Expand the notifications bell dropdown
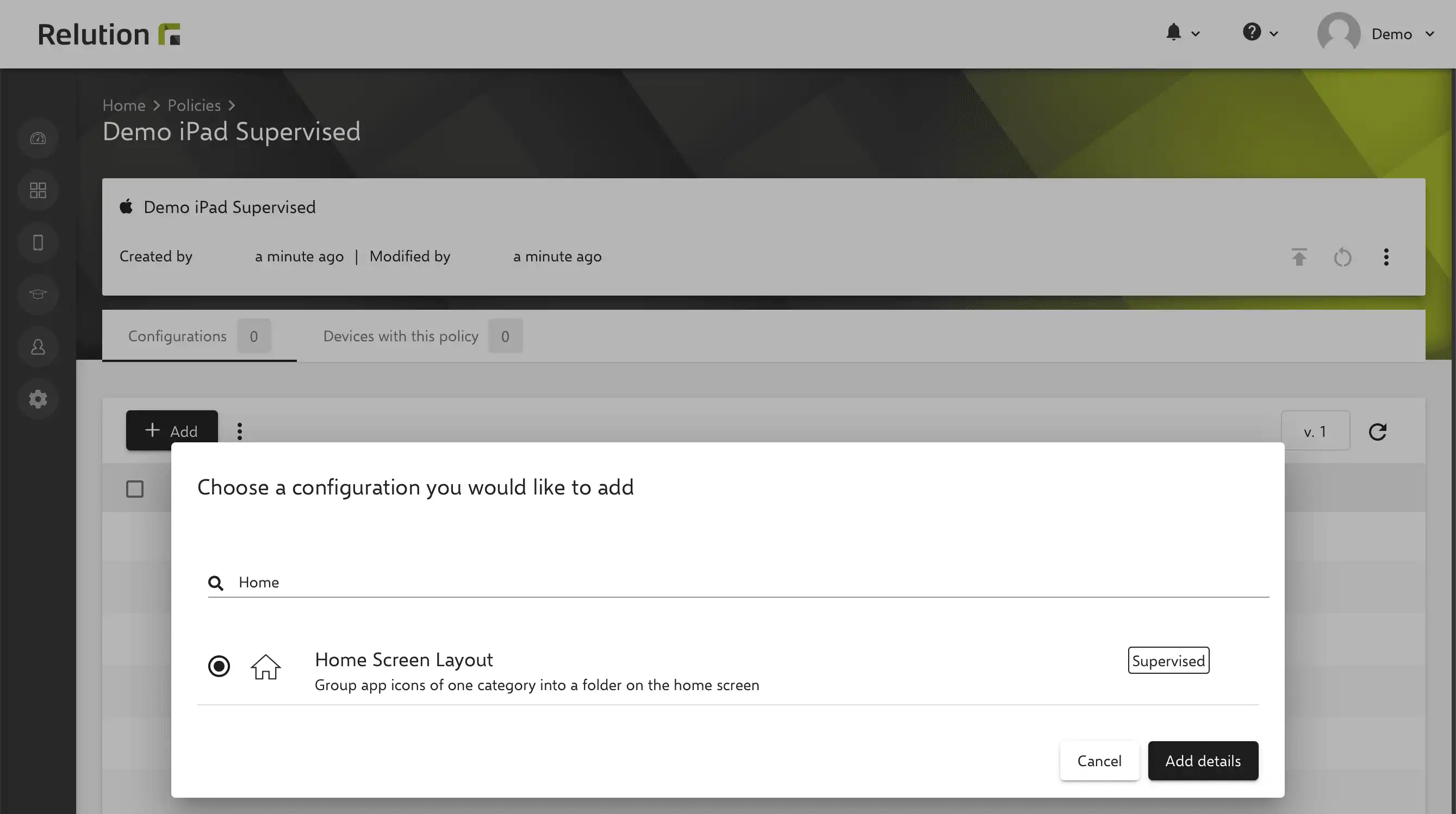The width and height of the screenshot is (1456, 814). 1183,33
